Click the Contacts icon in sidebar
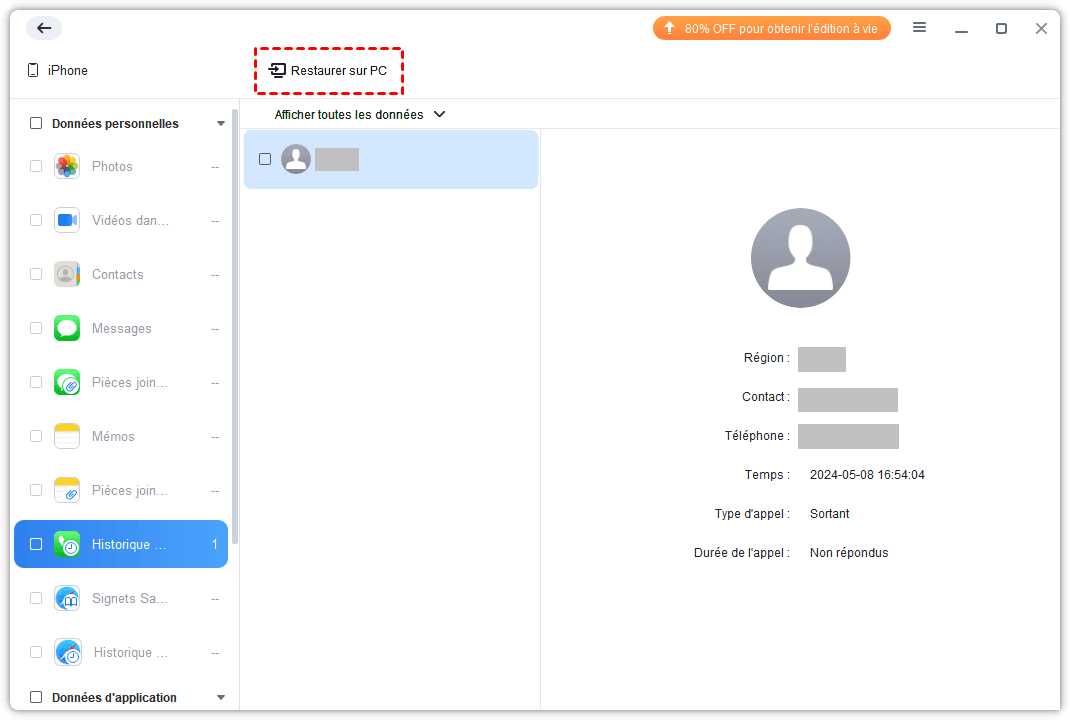This screenshot has width=1070, height=720. click(x=67, y=274)
